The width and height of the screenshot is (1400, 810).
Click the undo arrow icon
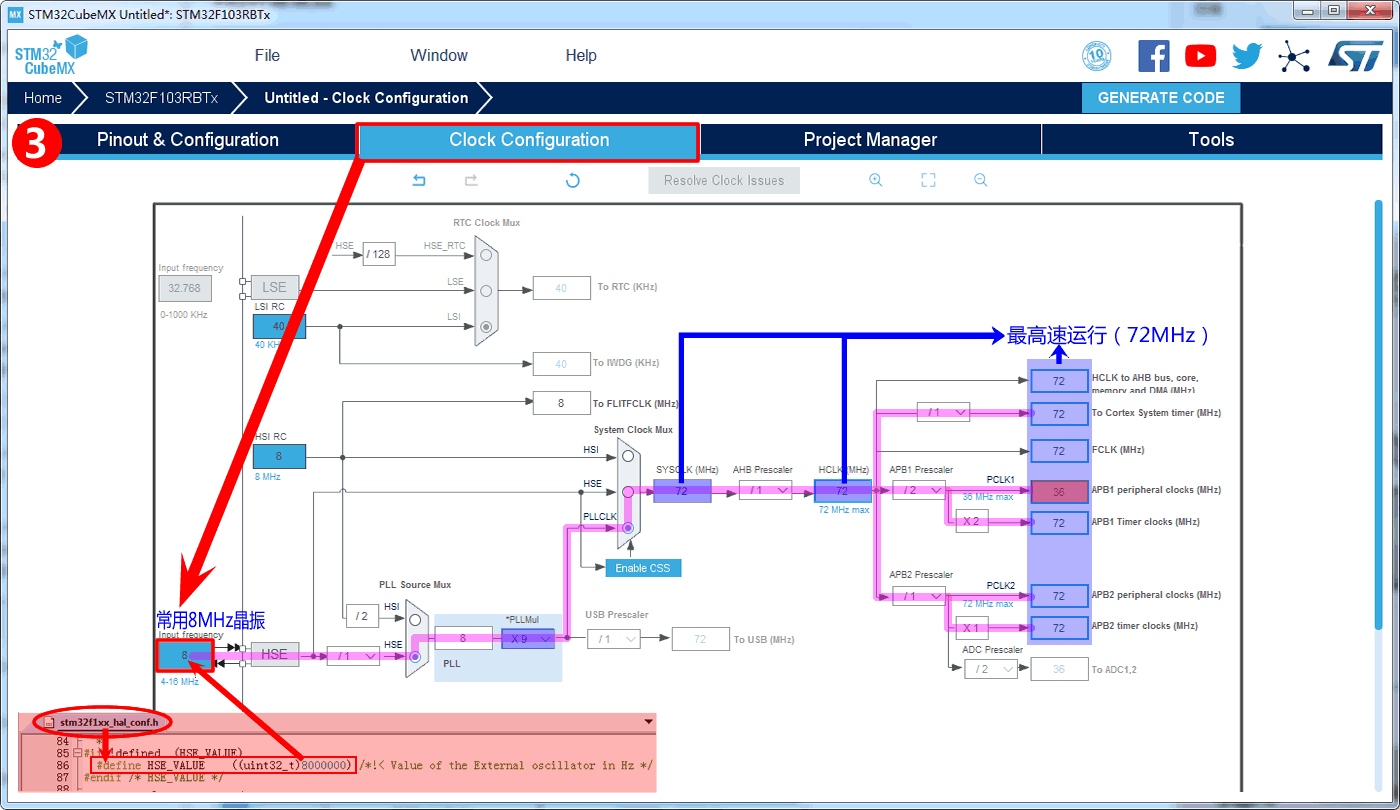(419, 180)
